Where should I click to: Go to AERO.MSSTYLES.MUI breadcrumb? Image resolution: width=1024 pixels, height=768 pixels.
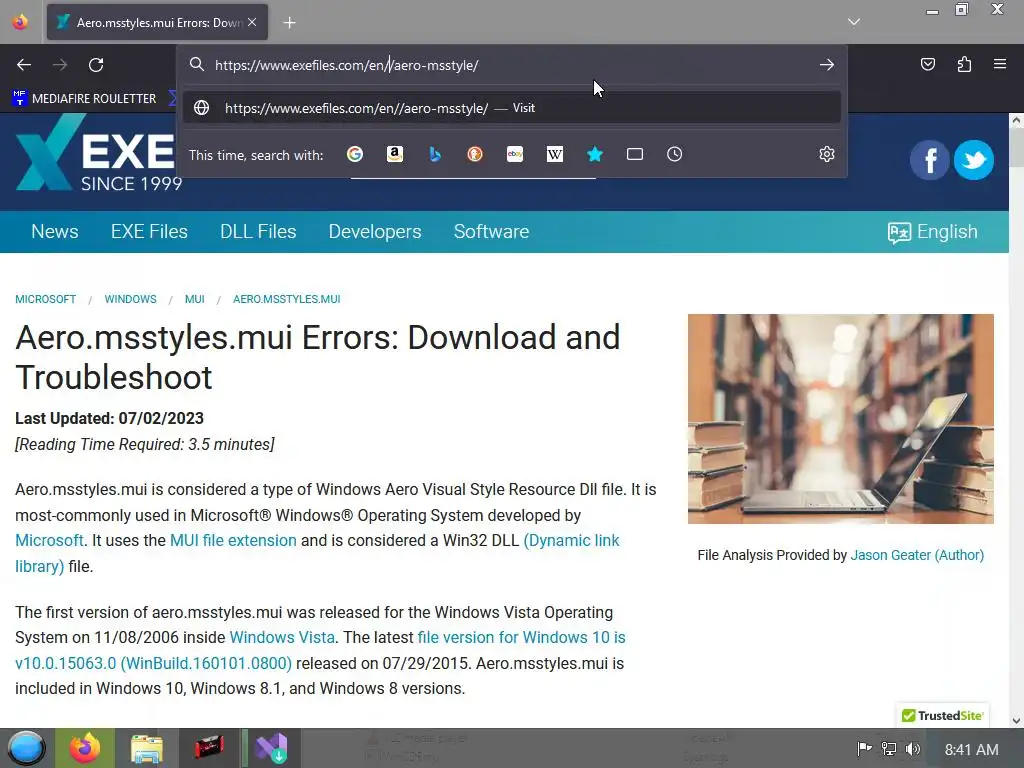pos(287,299)
